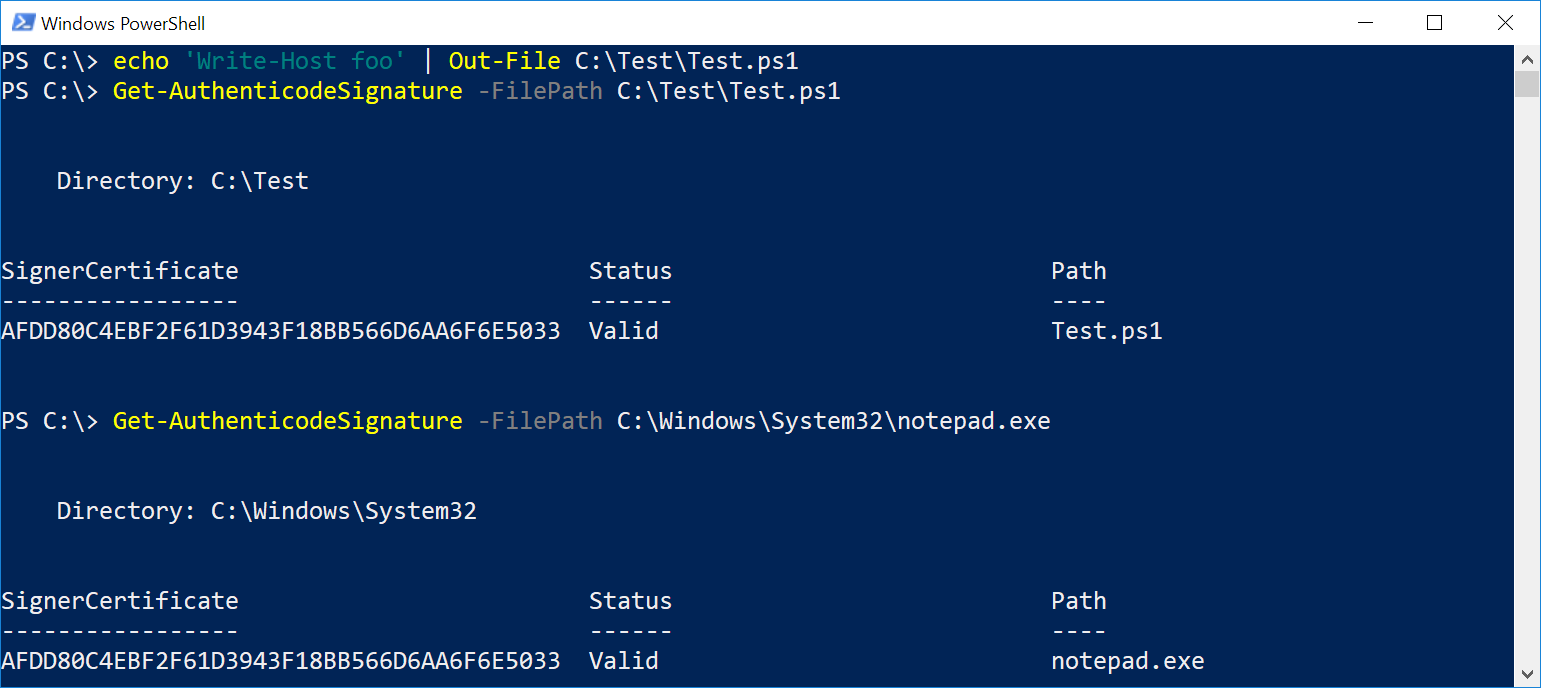Maximize the PowerShell window

pos(1434,22)
